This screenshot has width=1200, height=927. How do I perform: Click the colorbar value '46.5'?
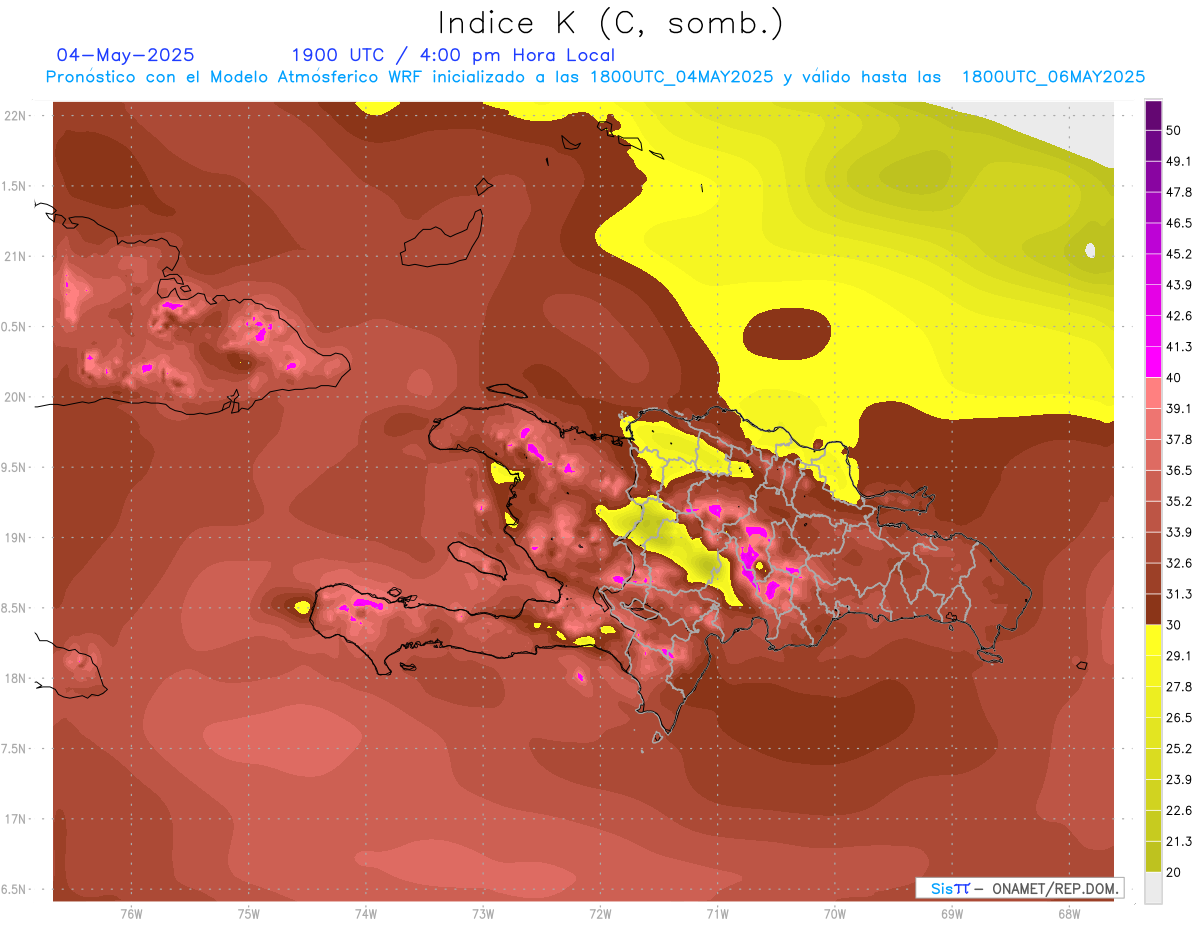click(x=1179, y=223)
